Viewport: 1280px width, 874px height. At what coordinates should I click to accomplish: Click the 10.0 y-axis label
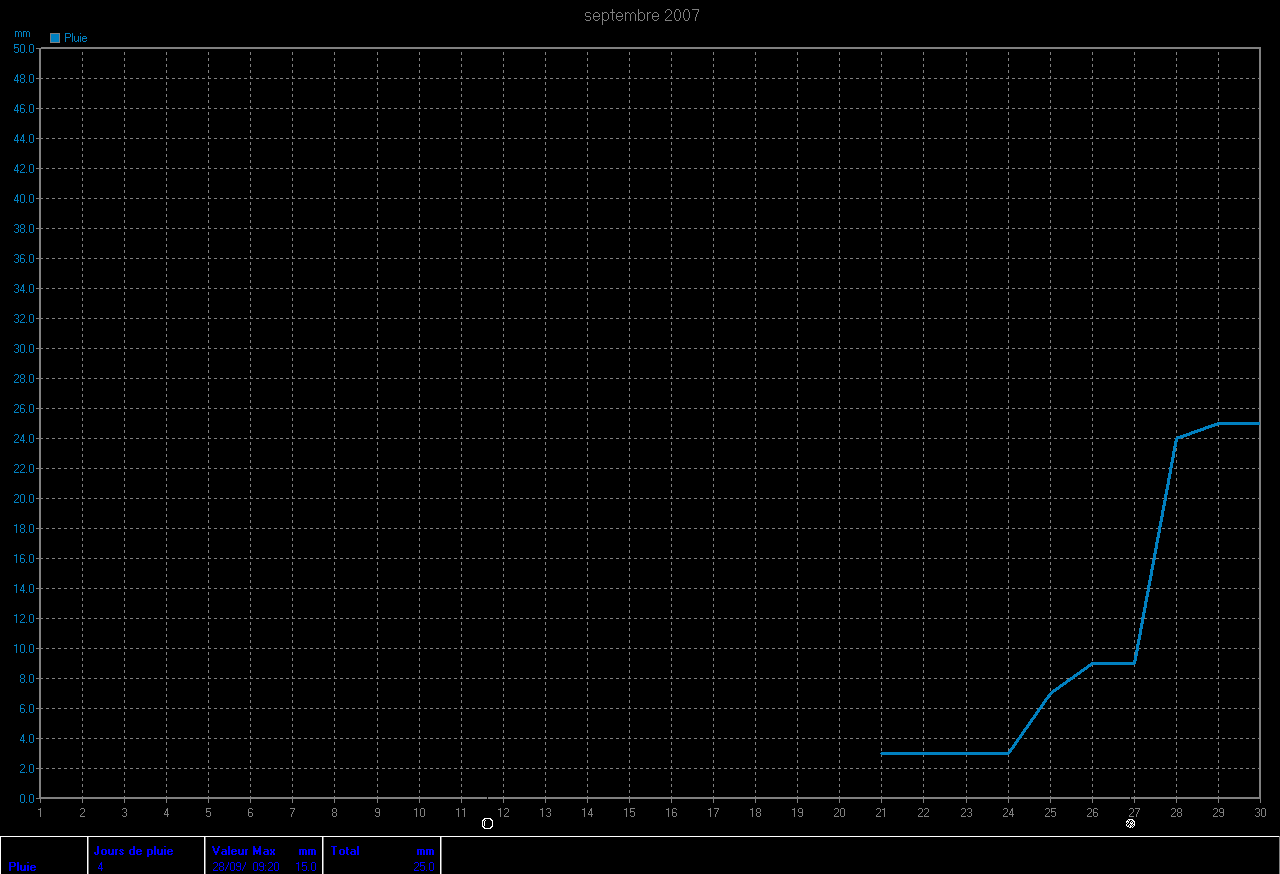point(24,648)
